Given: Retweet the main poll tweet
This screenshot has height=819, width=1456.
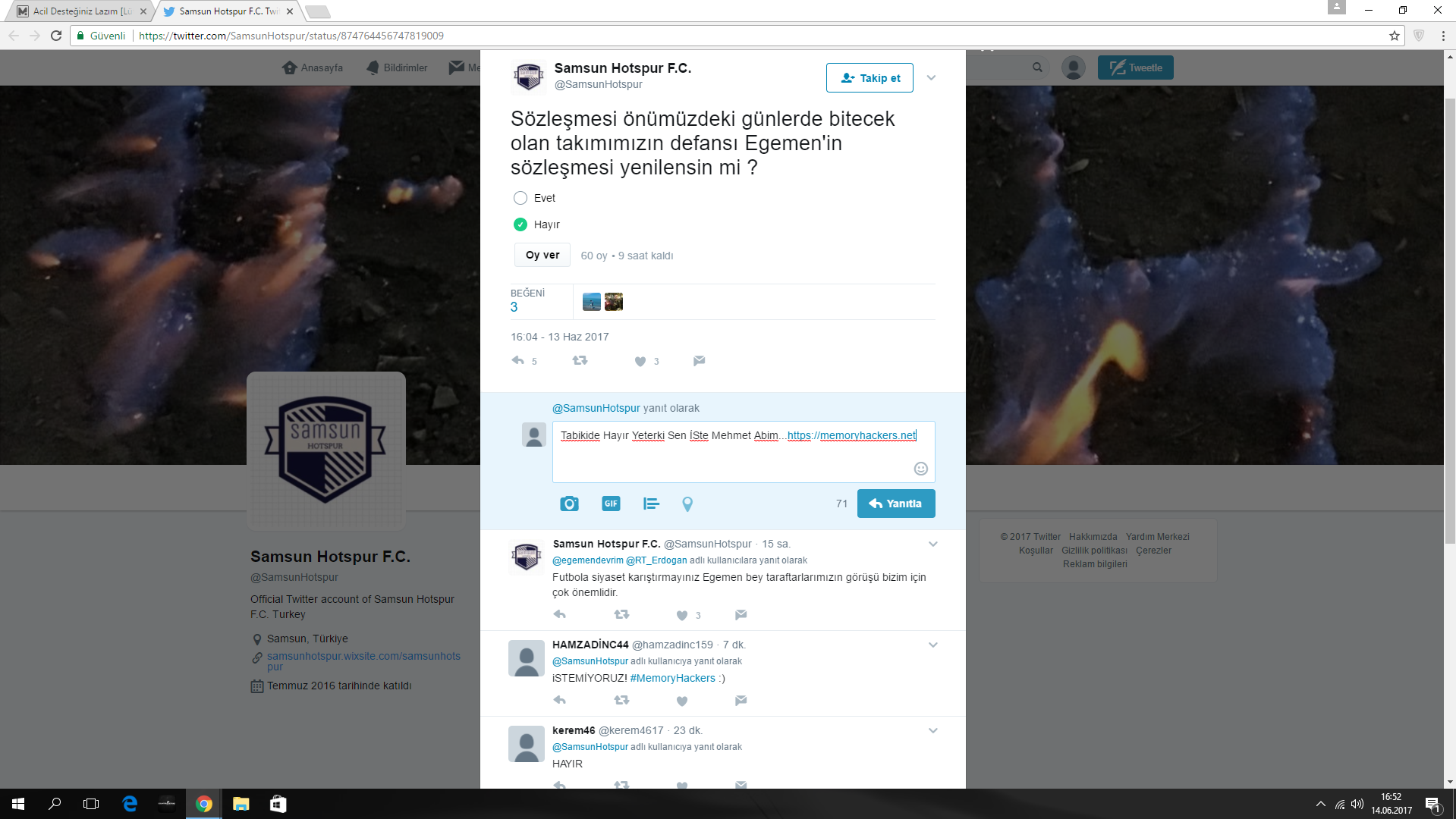Looking at the screenshot, I should [580, 361].
